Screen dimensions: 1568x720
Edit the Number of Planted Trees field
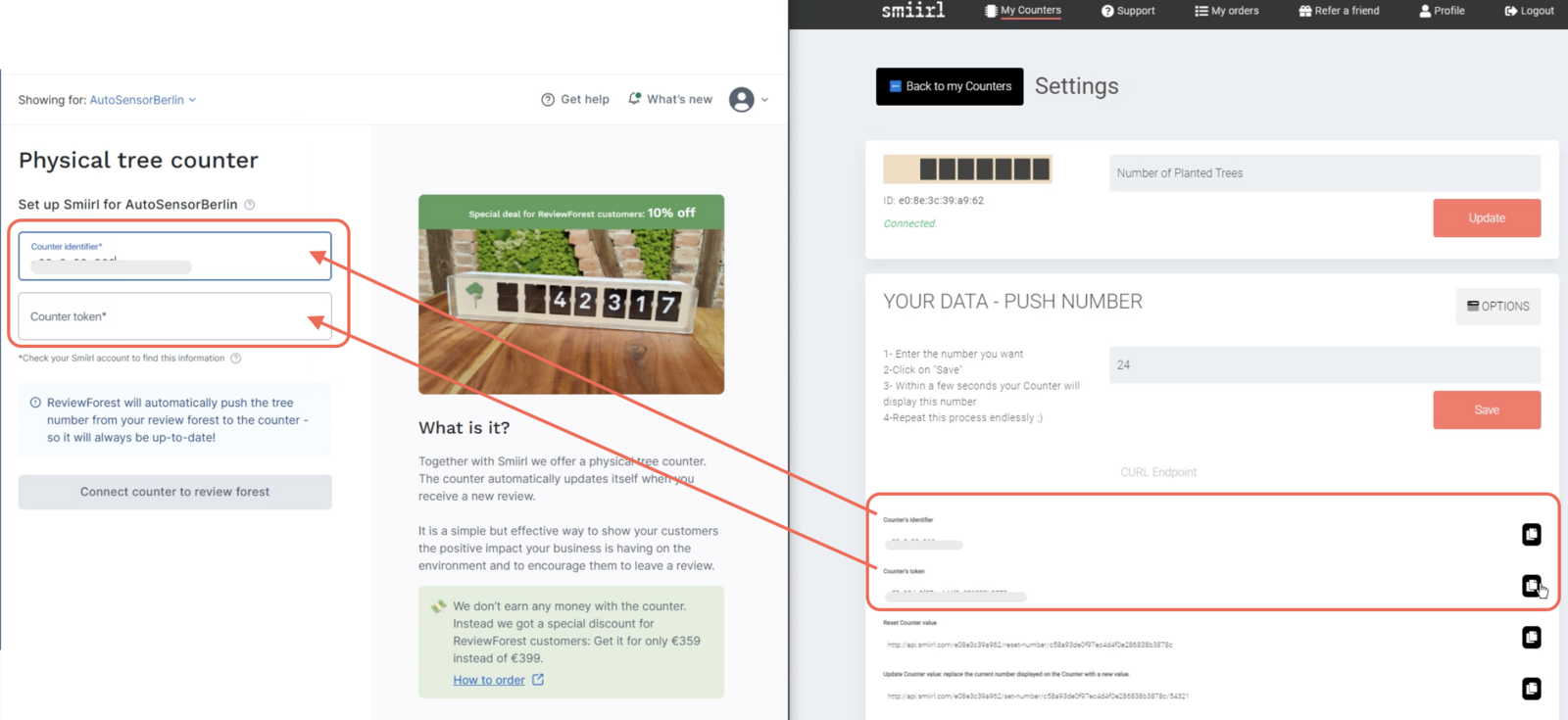click(1325, 173)
